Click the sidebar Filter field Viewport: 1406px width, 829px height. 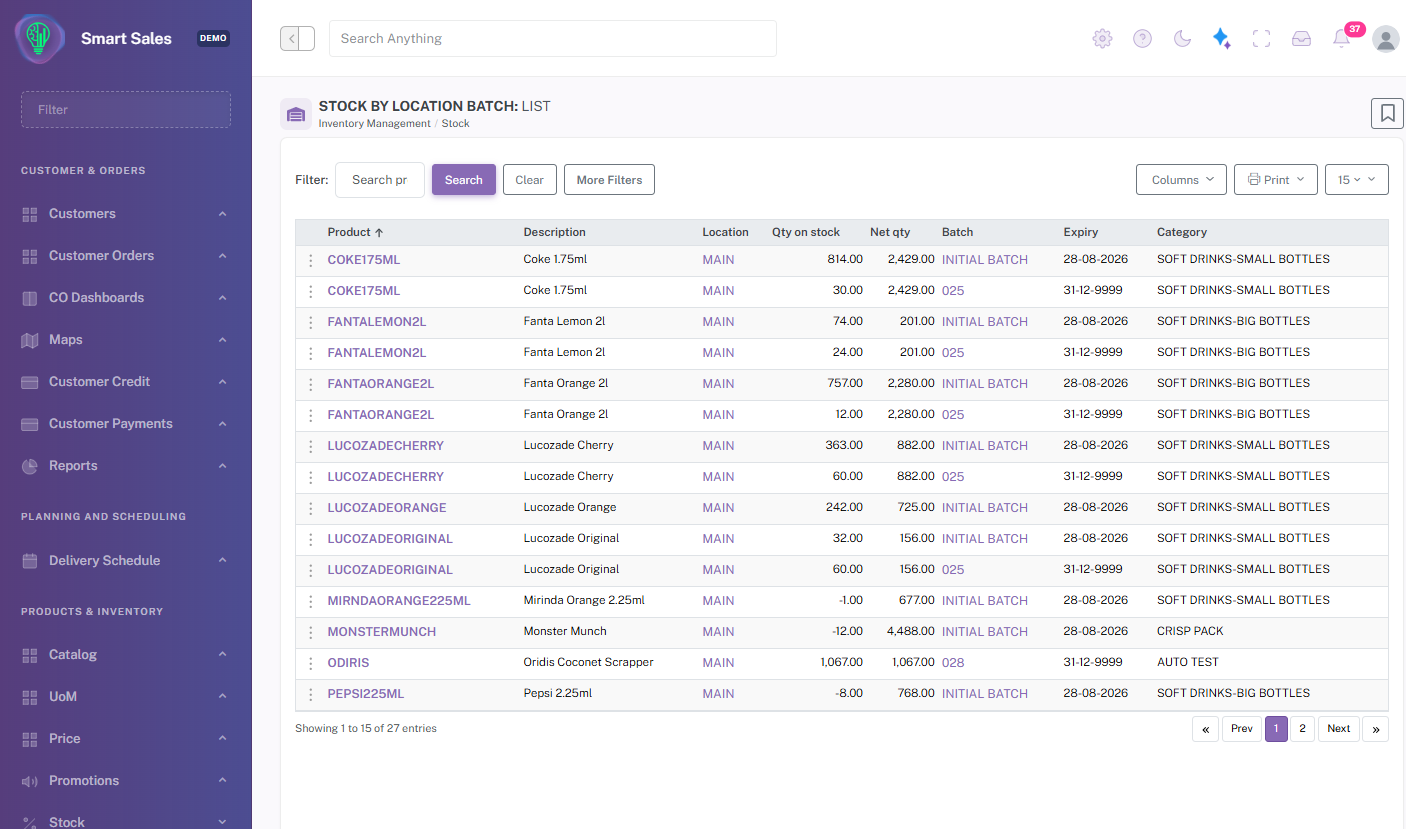tap(126, 110)
